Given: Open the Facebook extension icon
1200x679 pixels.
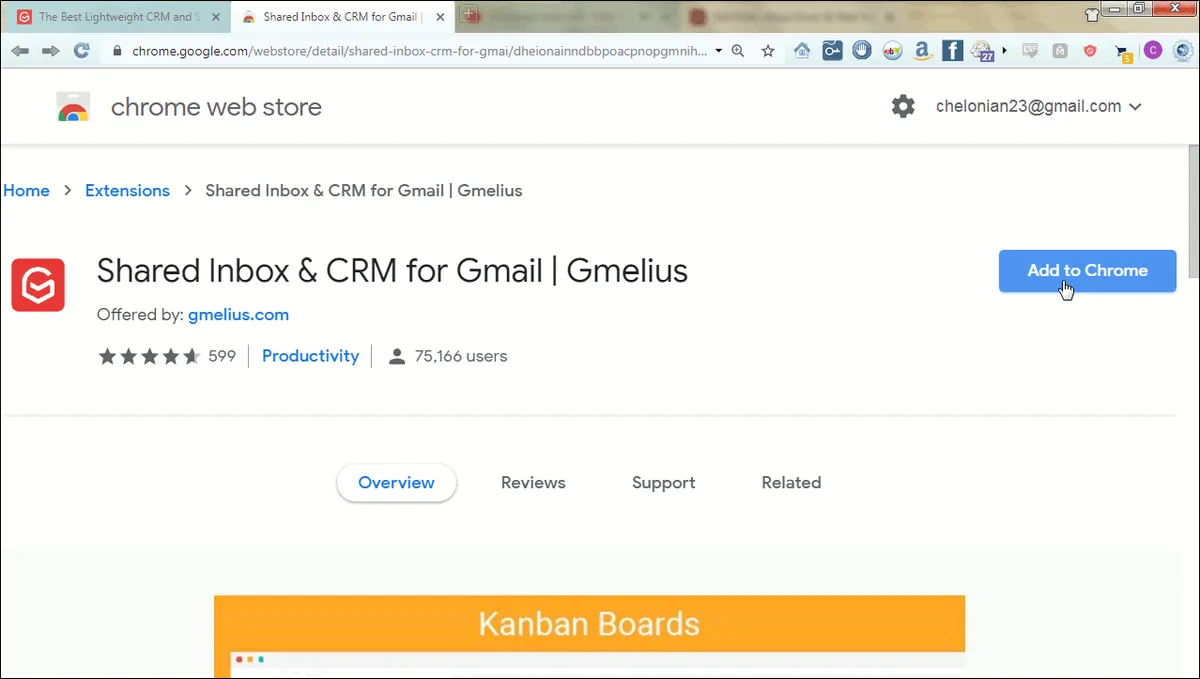Looking at the screenshot, I should click(952, 50).
